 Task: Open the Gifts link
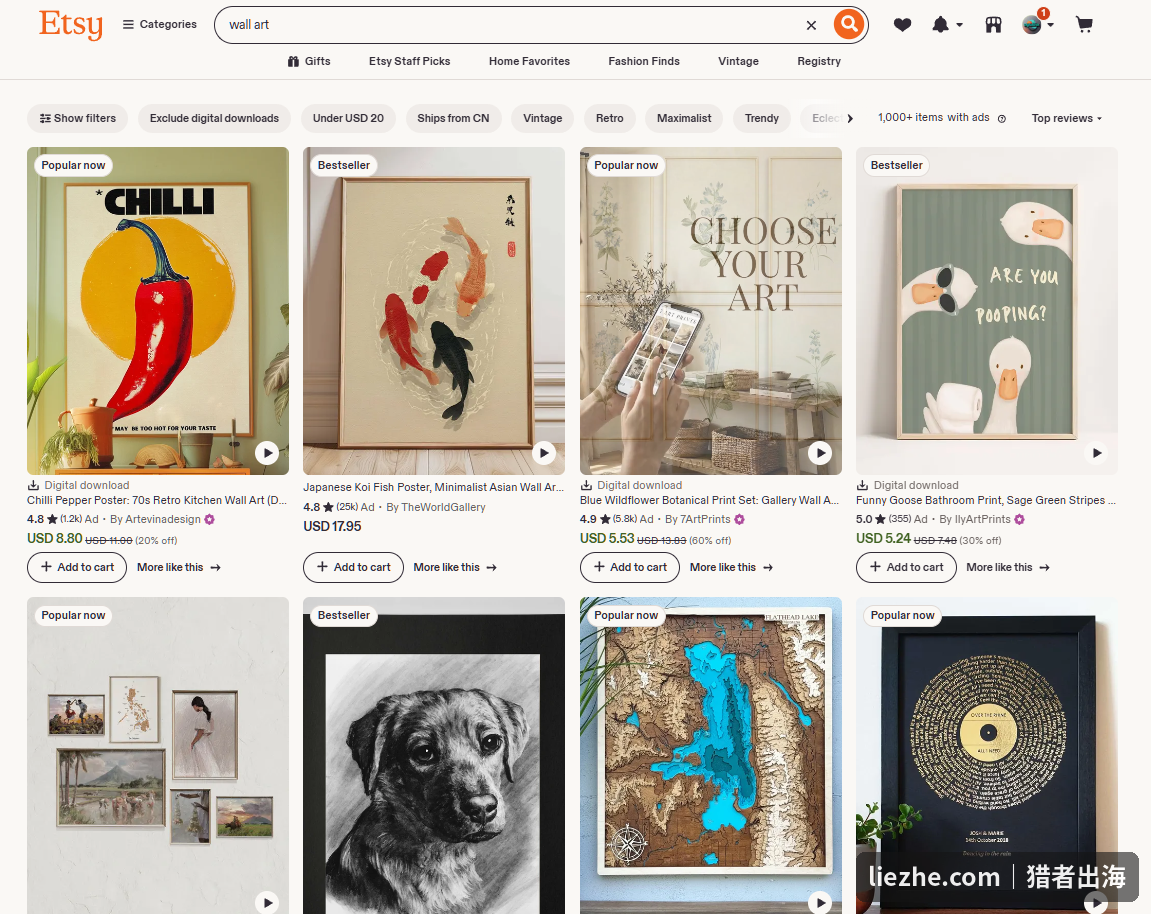coord(309,61)
